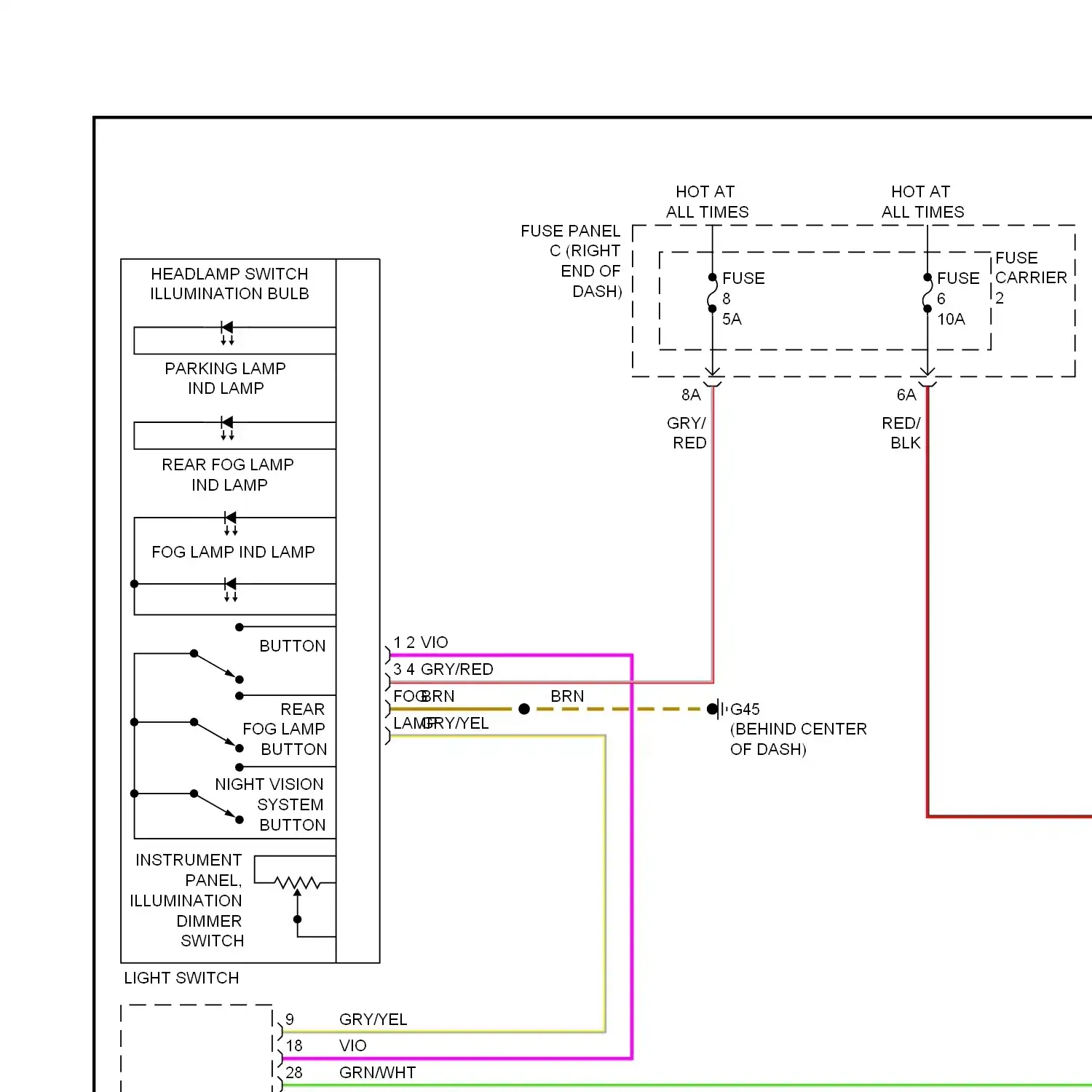This screenshot has width=1092, height=1092.
Task: Click the 3 4 GRY/RED connector label
Action: (x=443, y=669)
